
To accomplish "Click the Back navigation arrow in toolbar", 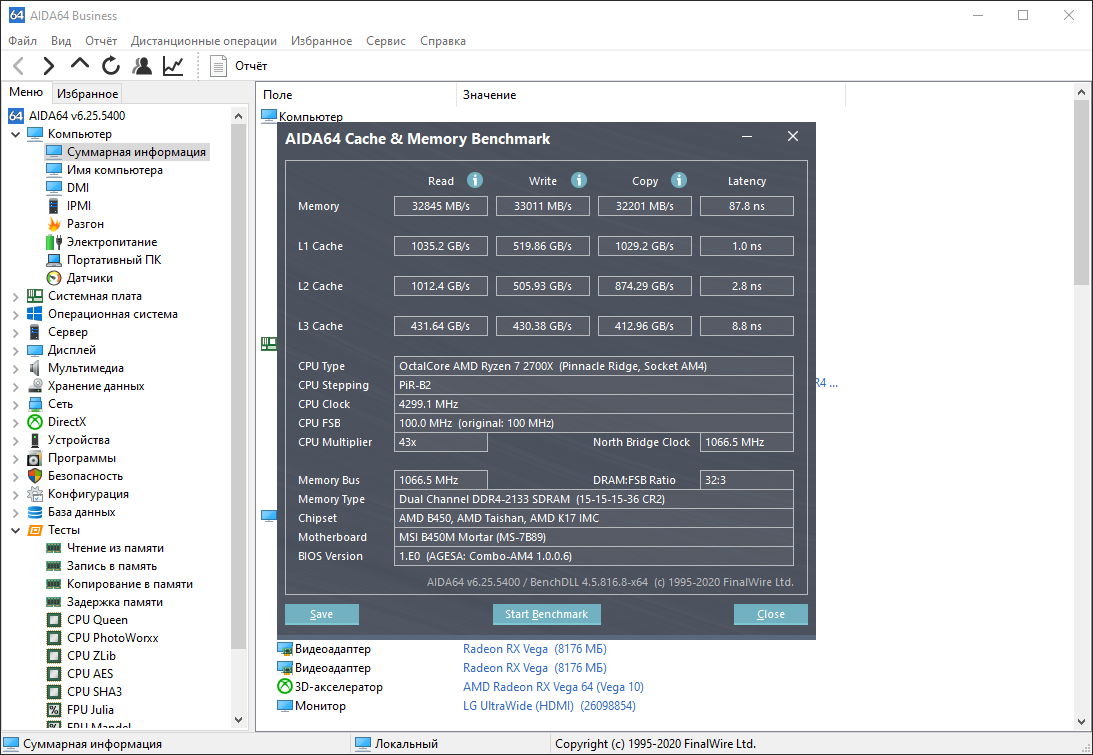I will click(18, 66).
